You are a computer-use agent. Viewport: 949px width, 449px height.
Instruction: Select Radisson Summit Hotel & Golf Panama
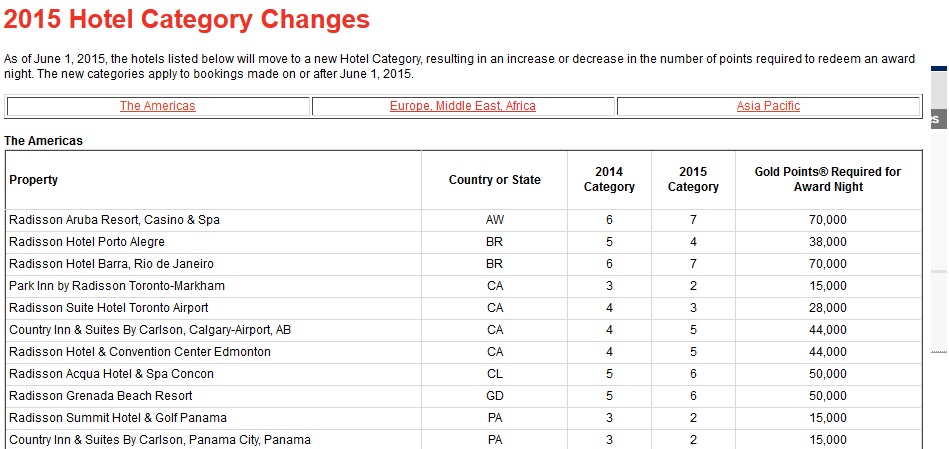(118, 418)
